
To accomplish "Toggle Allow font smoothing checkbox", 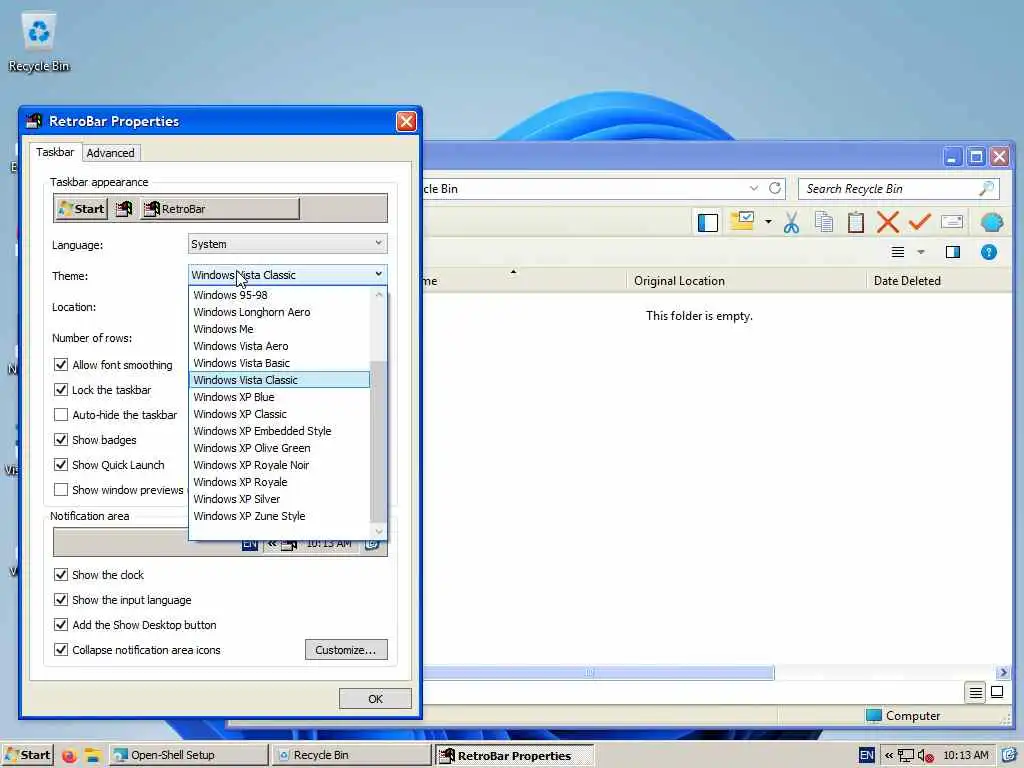I will [61, 364].
